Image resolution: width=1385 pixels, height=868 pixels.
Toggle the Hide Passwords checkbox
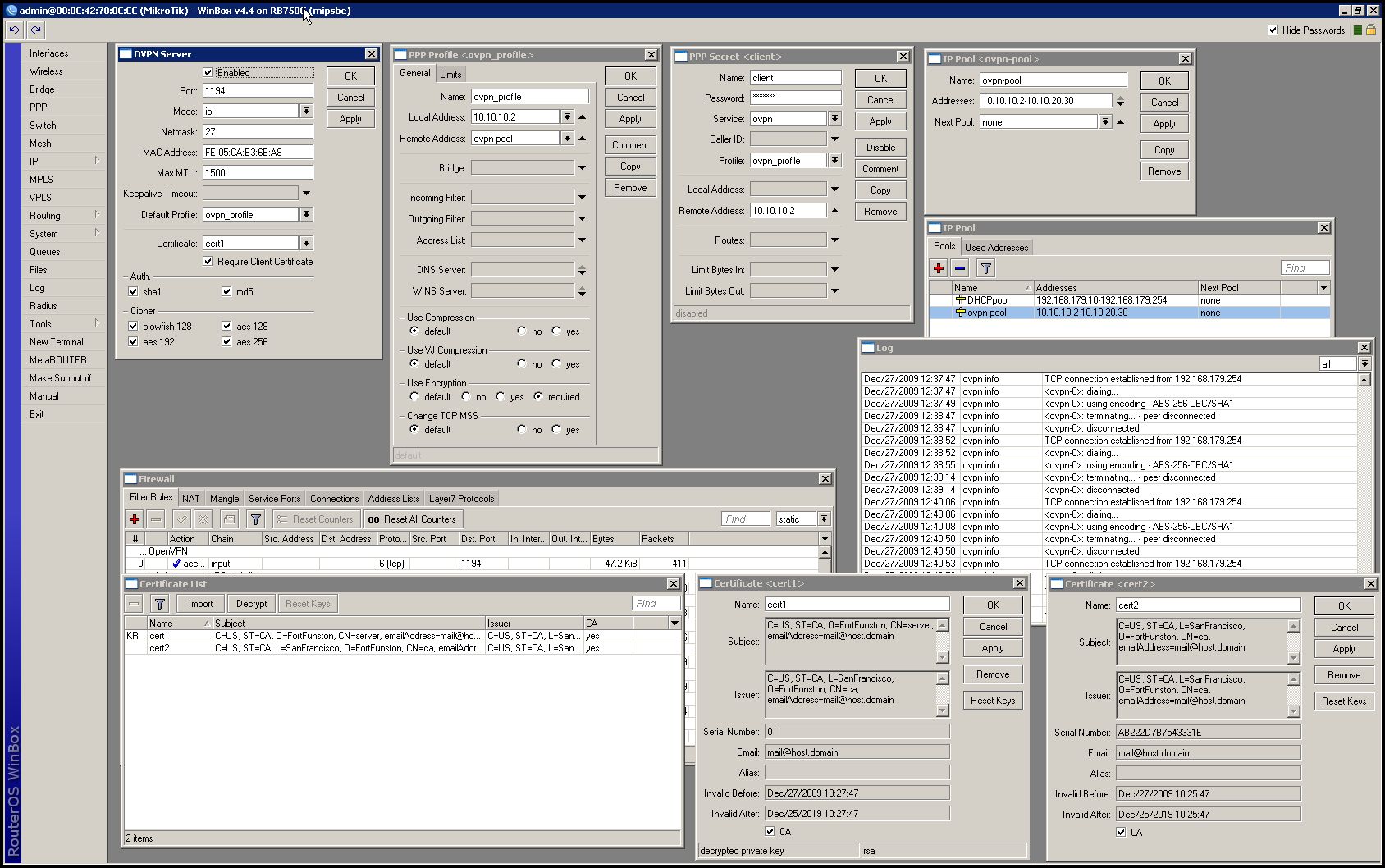coord(1273,30)
